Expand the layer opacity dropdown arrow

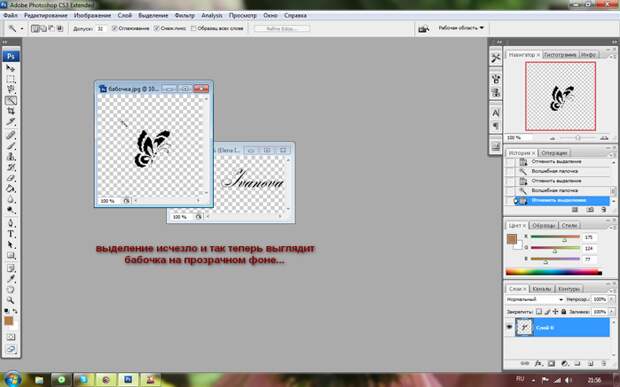click(x=611, y=300)
